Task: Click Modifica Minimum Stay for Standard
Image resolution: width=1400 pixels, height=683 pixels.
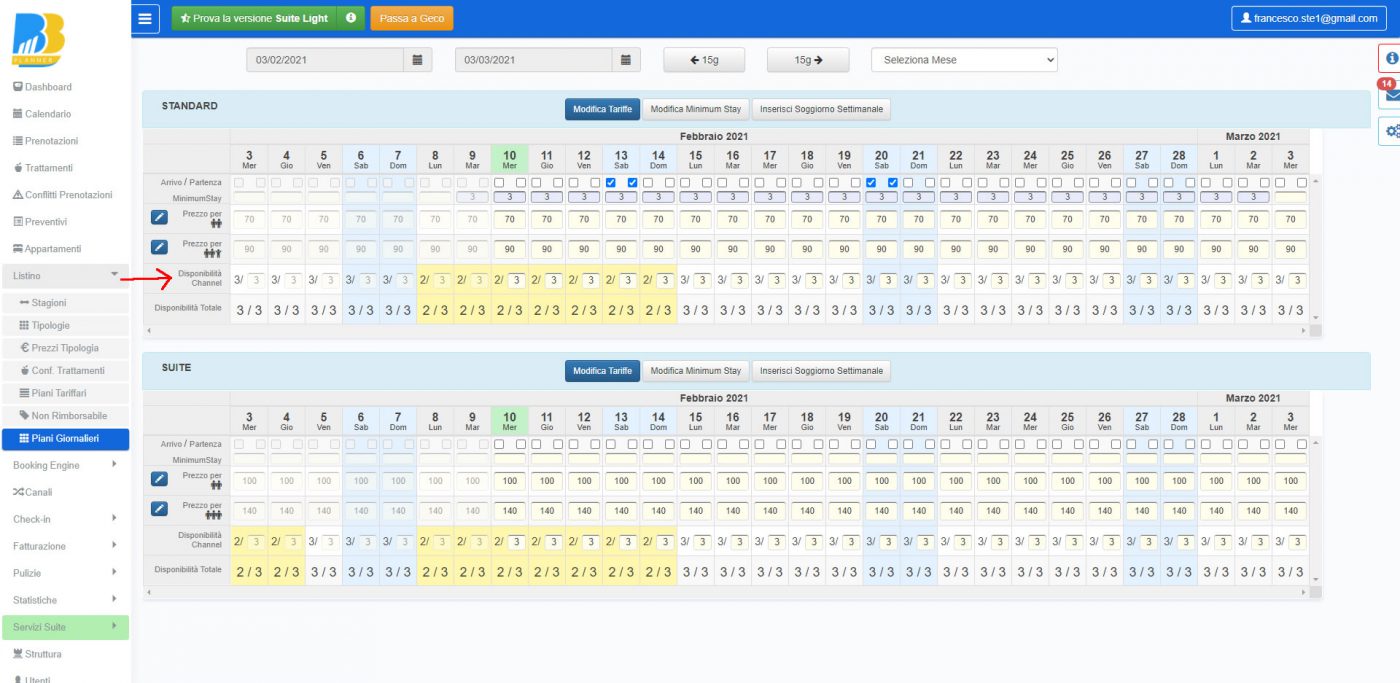Action: pyautogui.click(x=696, y=109)
